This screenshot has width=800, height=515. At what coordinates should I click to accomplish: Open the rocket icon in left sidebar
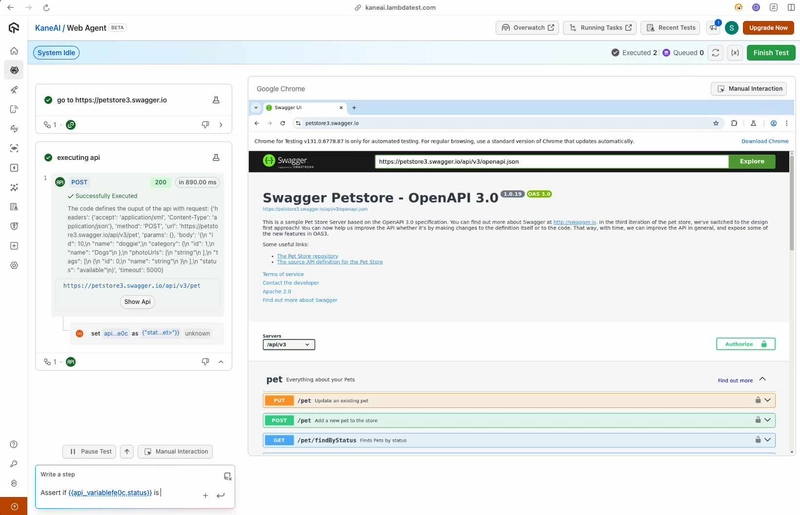pyautogui.click(x=14, y=90)
